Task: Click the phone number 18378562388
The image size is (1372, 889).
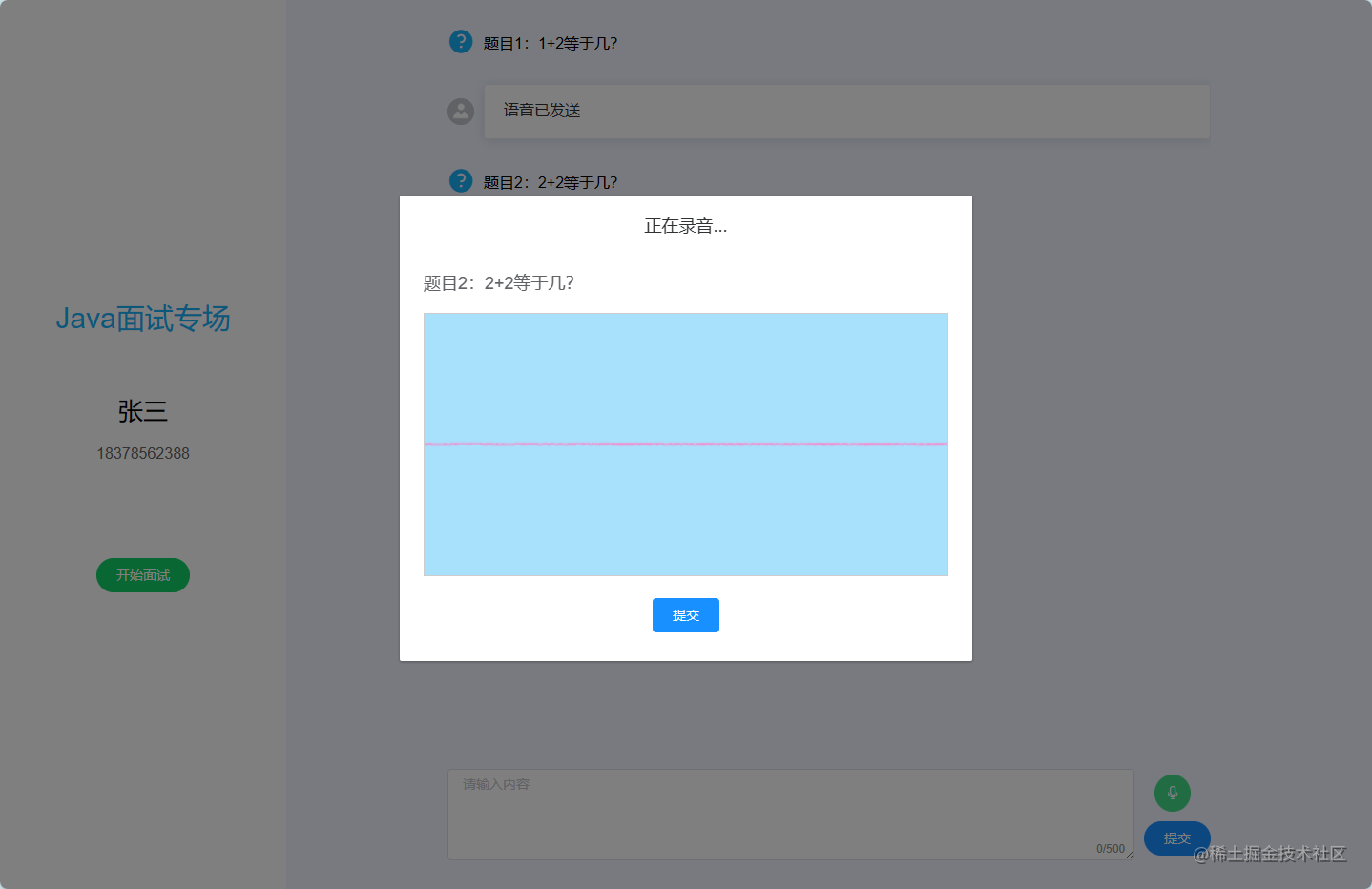Action: [x=143, y=453]
